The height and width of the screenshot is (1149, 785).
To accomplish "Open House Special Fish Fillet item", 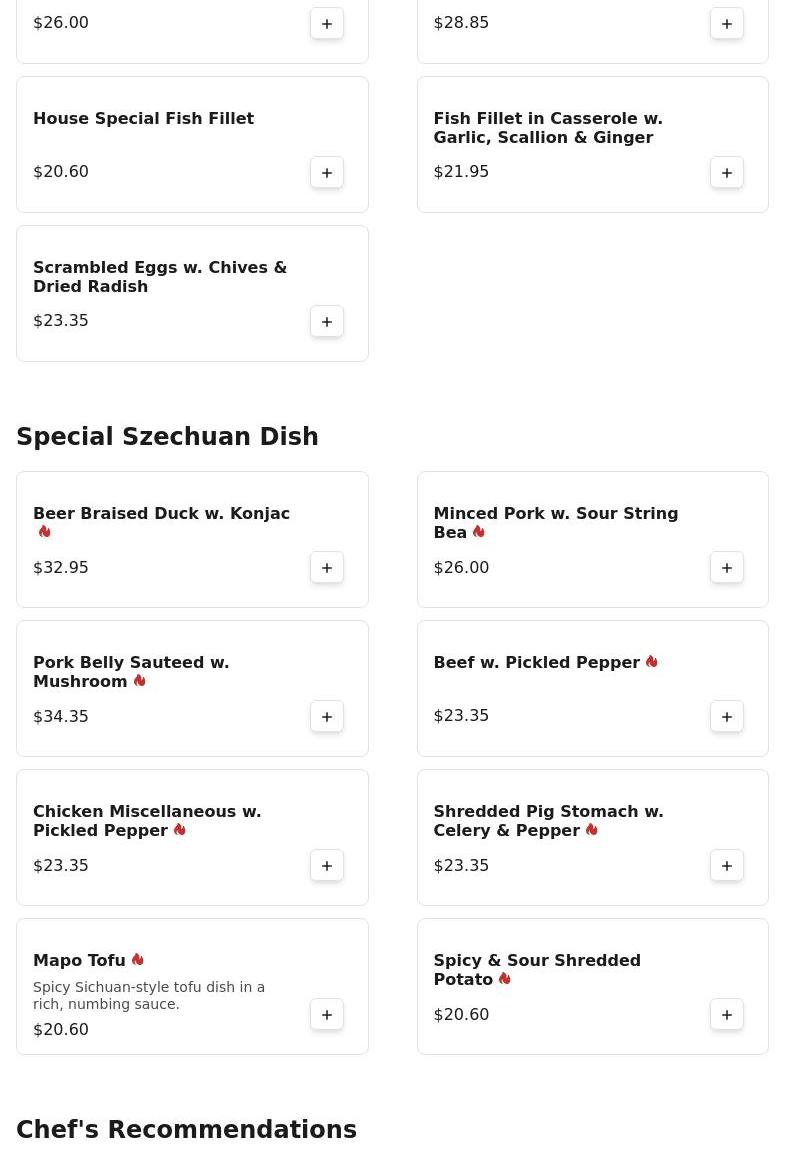I will [x=143, y=118].
